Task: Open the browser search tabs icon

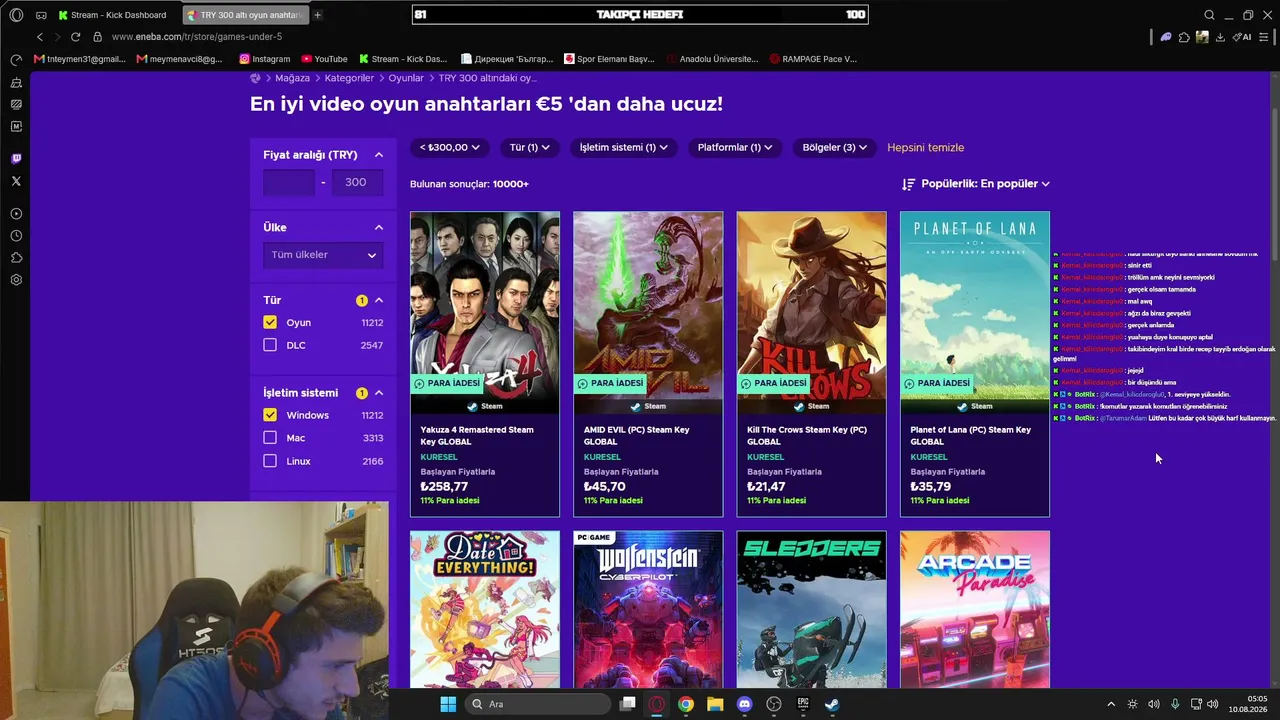Action: pos(1209,15)
